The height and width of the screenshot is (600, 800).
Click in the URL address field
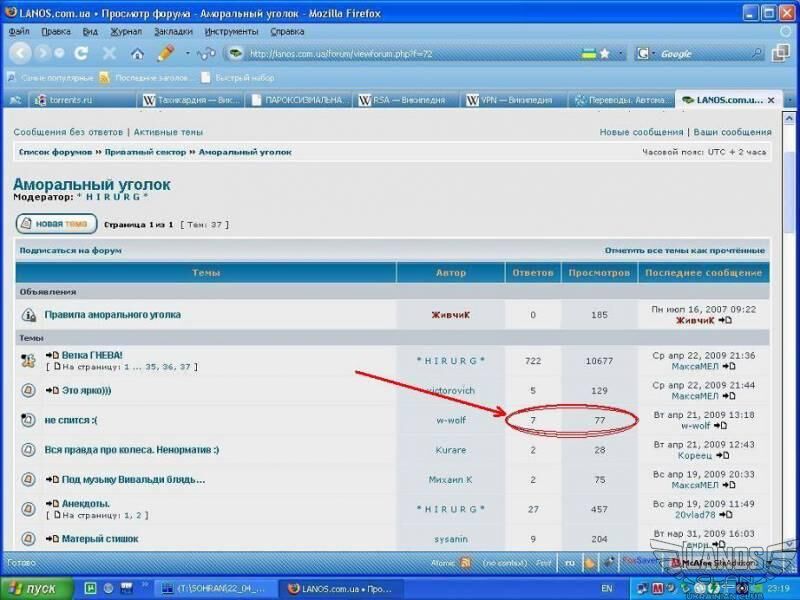400,54
